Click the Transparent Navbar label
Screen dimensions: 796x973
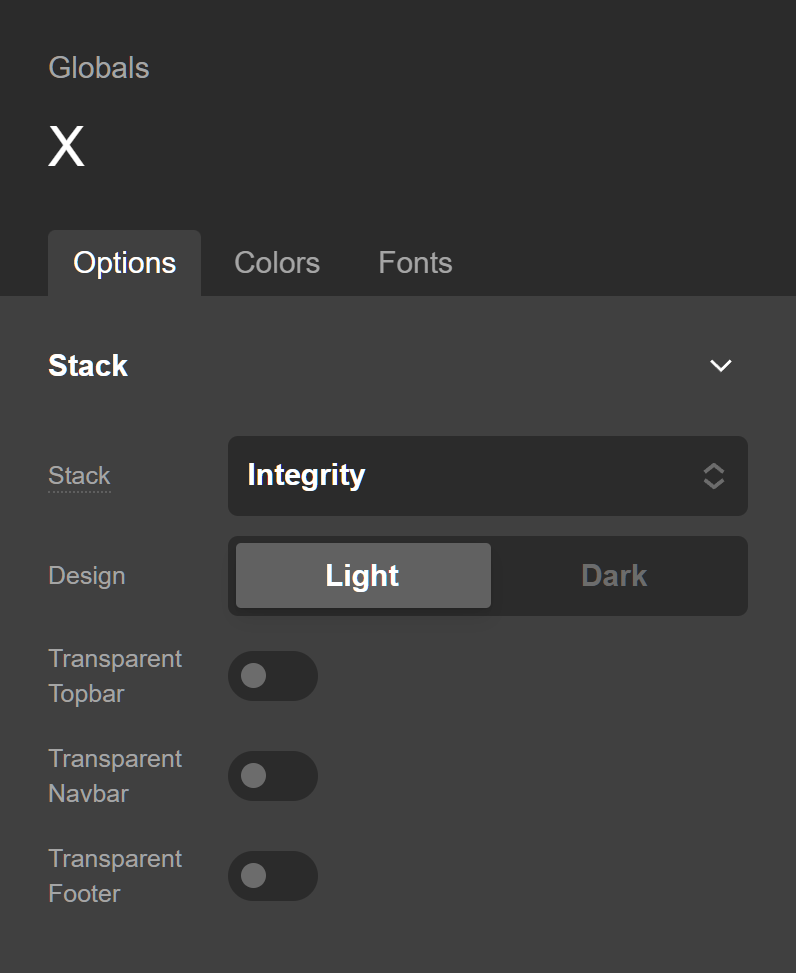[115, 776]
